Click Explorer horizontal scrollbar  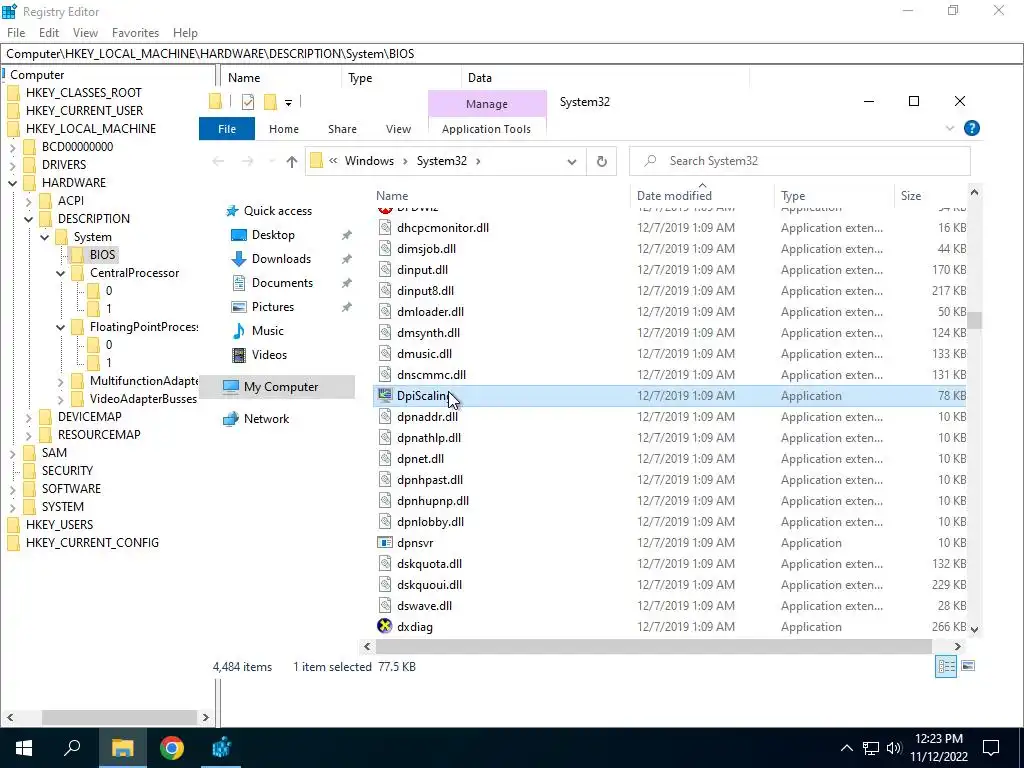(x=654, y=647)
